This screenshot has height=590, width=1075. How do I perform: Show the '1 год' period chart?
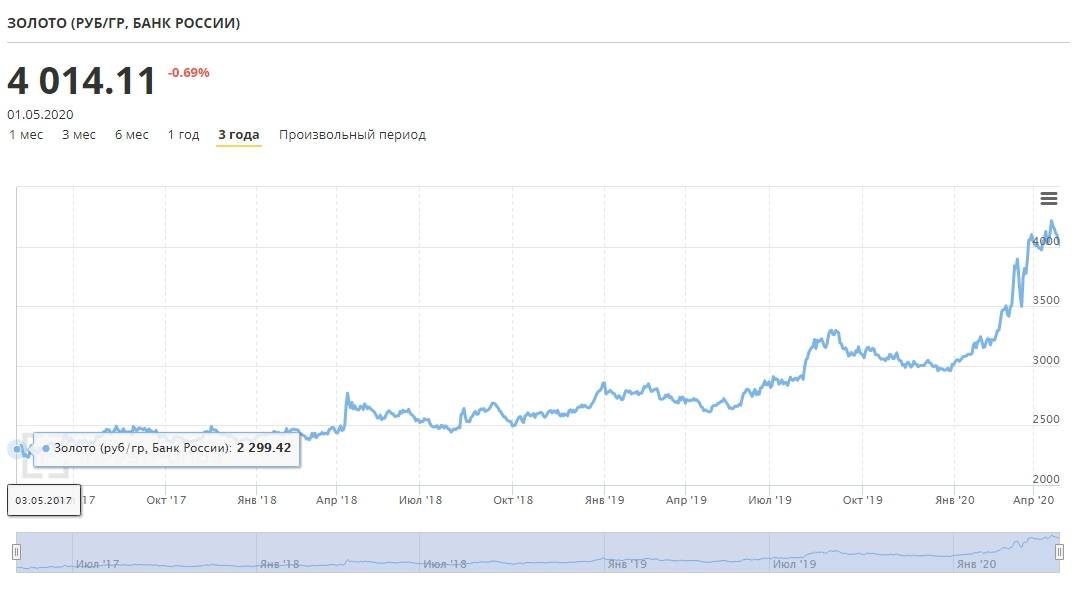[x=183, y=135]
